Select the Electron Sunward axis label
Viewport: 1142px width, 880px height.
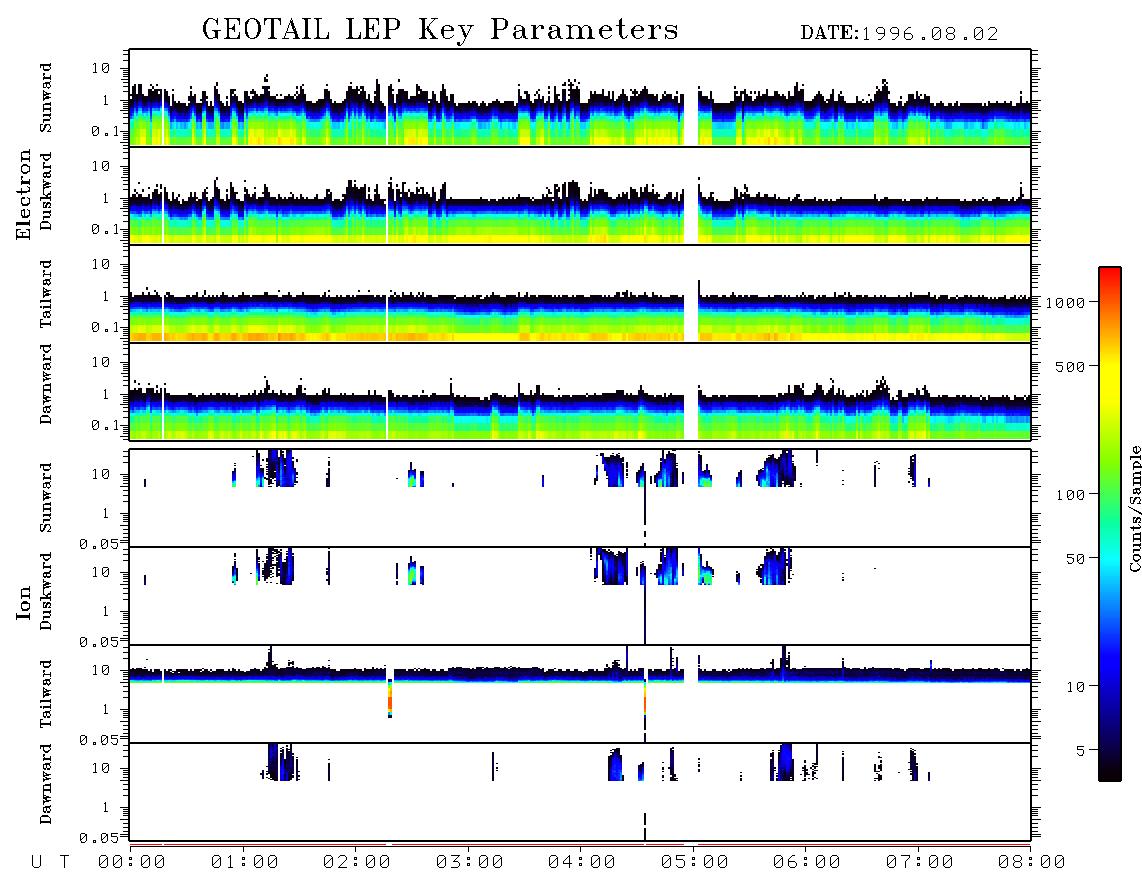coord(46,98)
